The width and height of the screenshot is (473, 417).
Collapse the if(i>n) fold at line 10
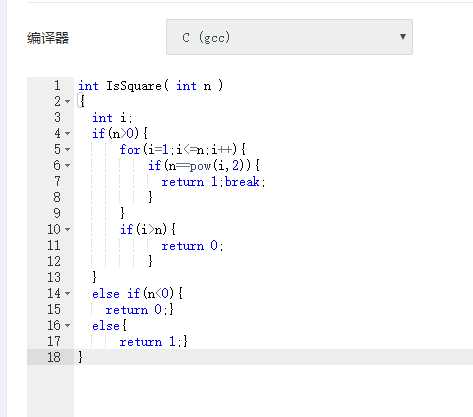[x=68, y=229]
